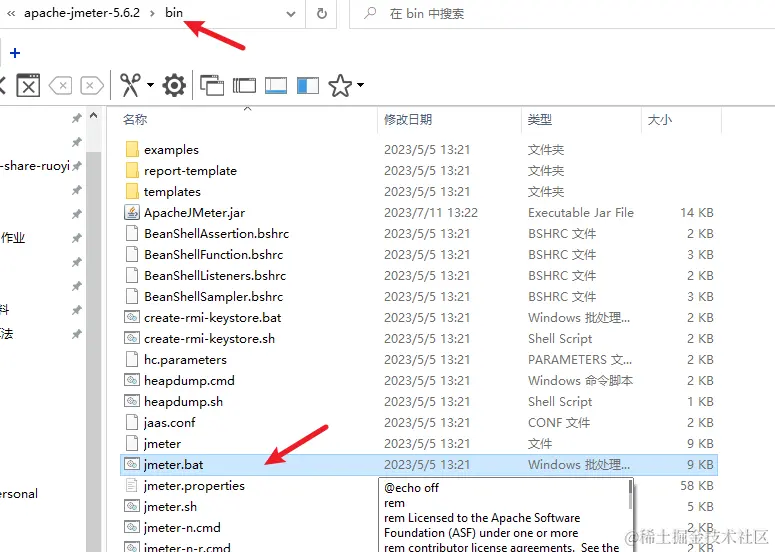
Task: Select the report-template folder
Action: click(190, 171)
